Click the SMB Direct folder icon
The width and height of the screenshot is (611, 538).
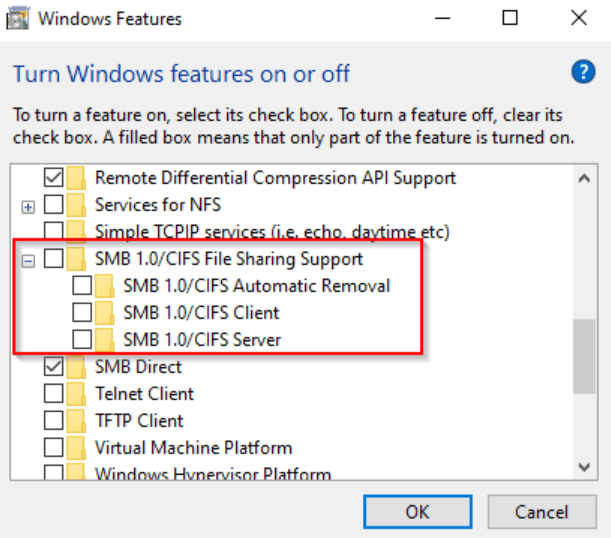click(x=77, y=367)
